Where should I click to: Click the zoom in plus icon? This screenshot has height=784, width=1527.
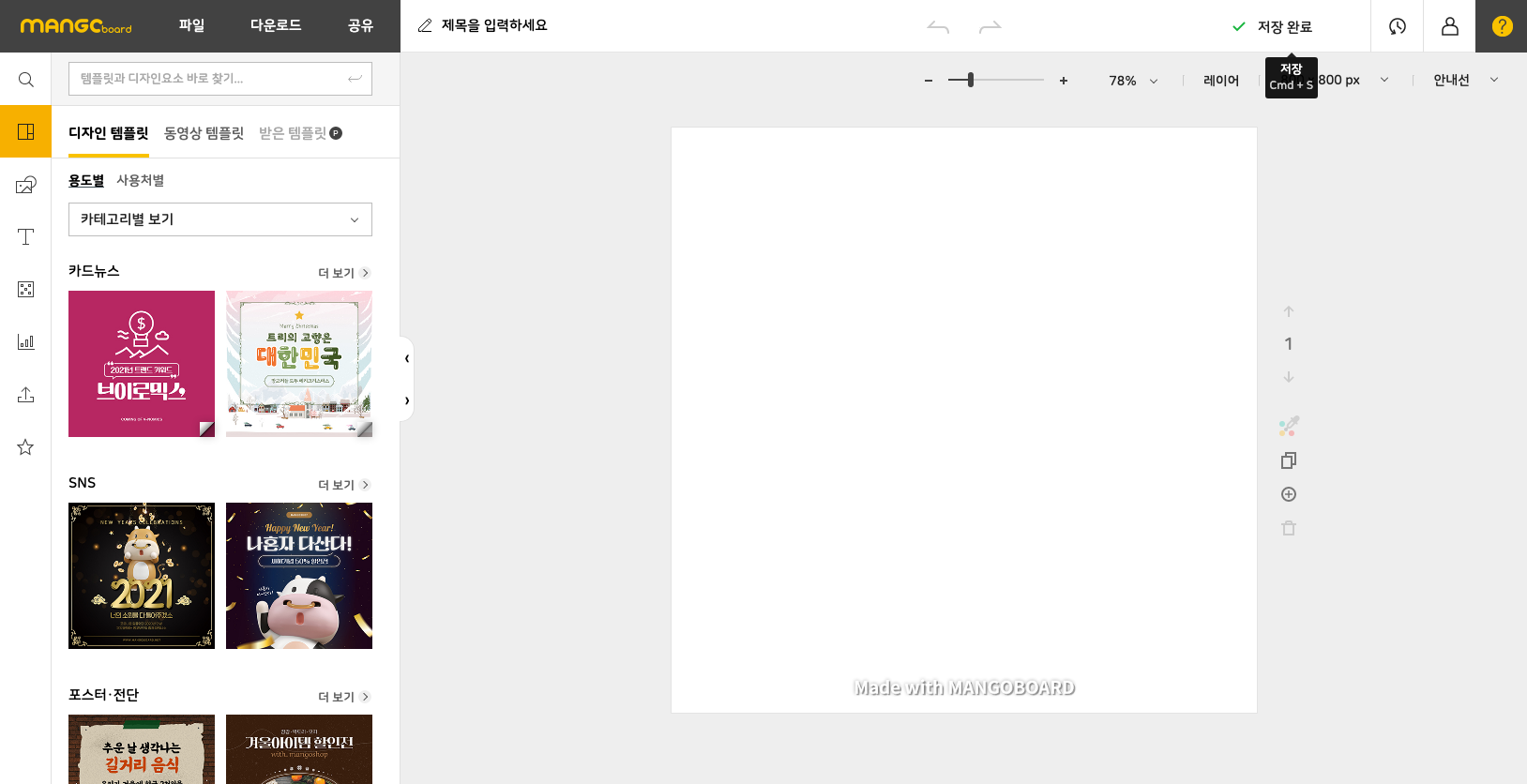tap(1064, 81)
